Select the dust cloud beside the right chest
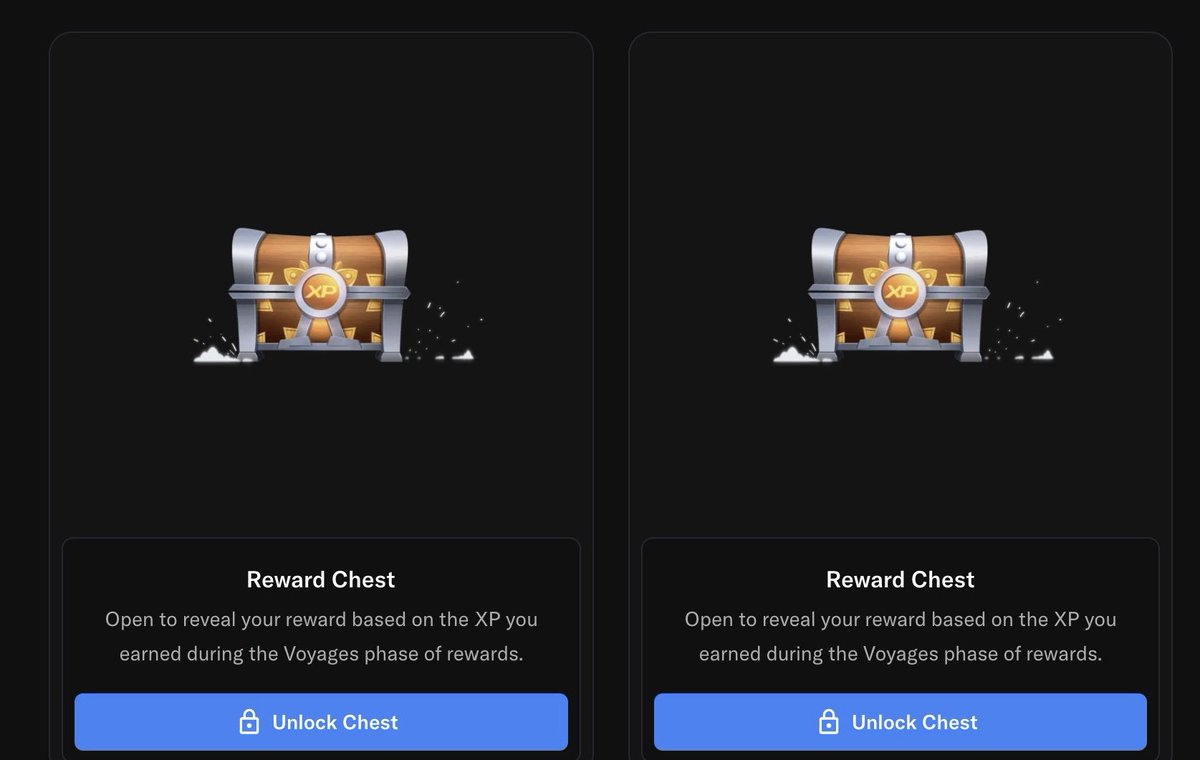Image resolution: width=1200 pixels, height=760 pixels. (796, 351)
